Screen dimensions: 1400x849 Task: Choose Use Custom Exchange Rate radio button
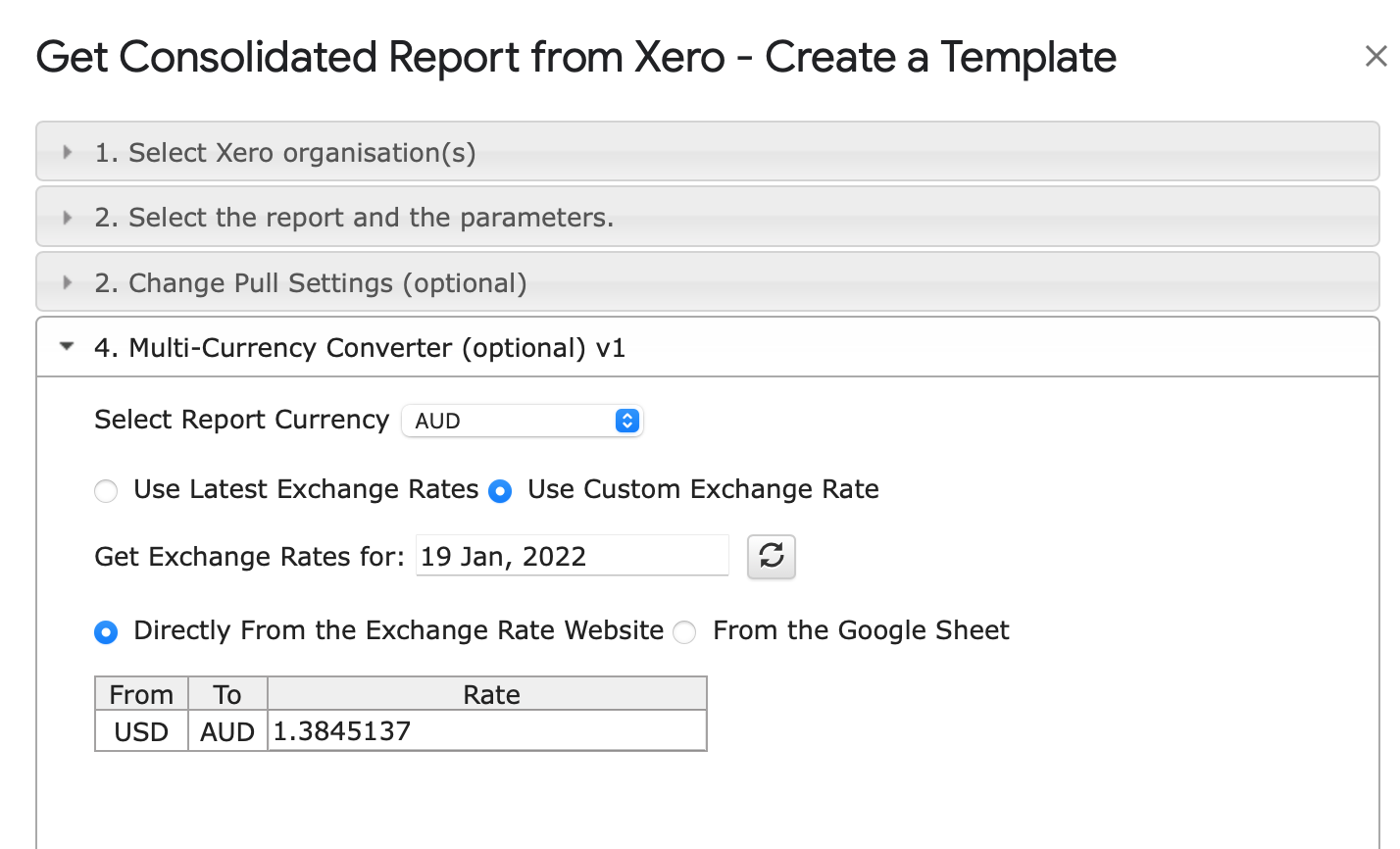tap(500, 491)
